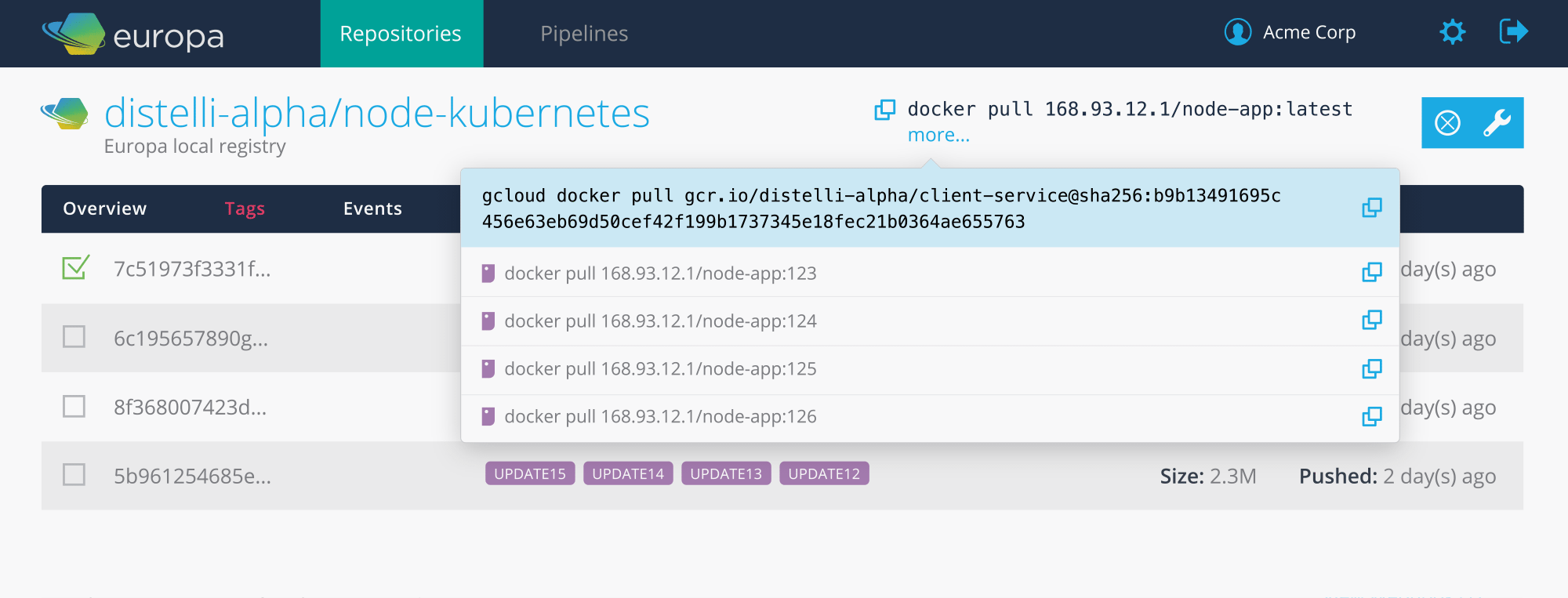Open the Acme Corp account menu
This screenshot has height=598, width=1568.
coord(1290,32)
